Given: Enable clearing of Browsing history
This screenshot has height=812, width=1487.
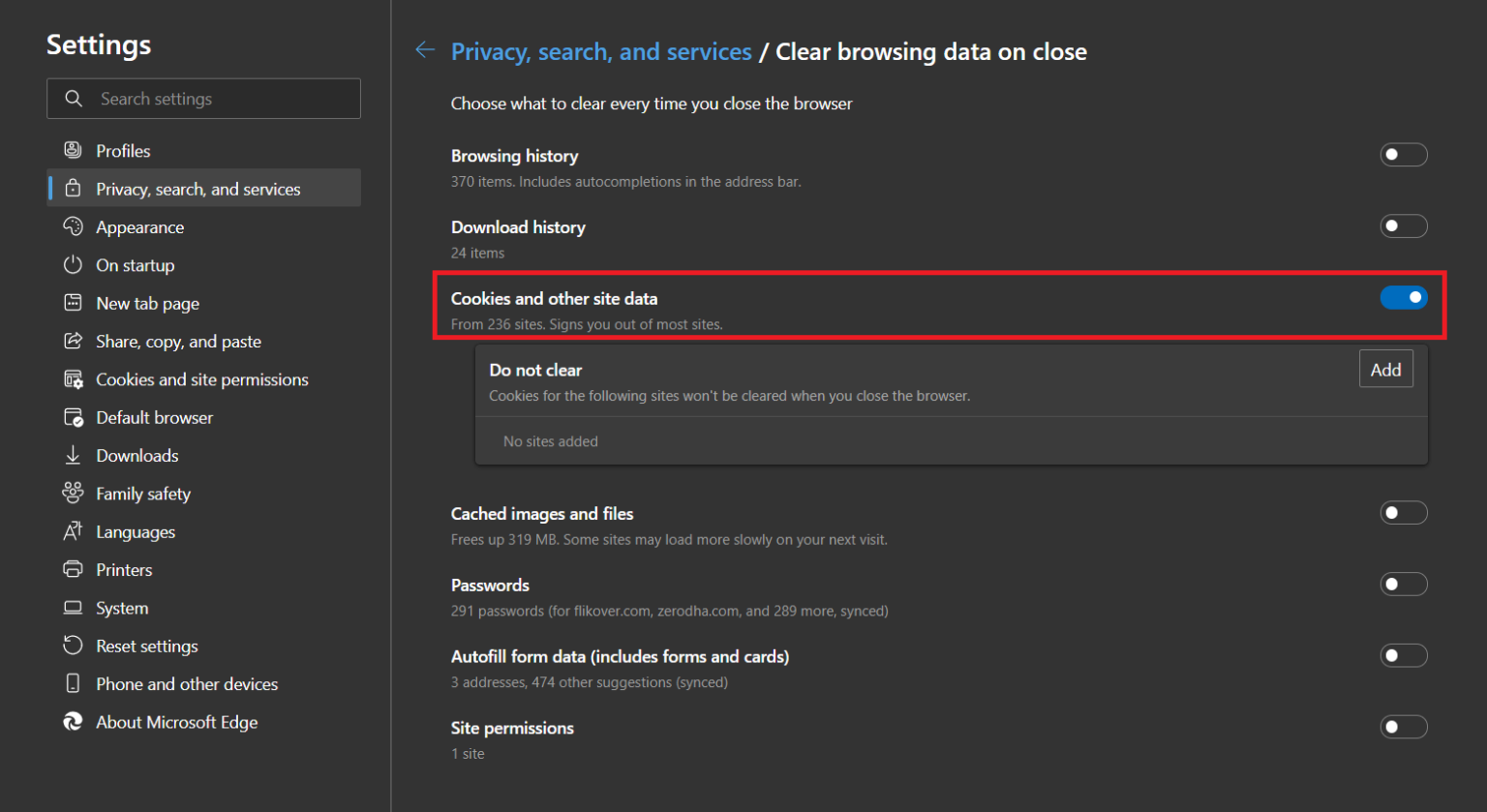Looking at the screenshot, I should point(1404,154).
